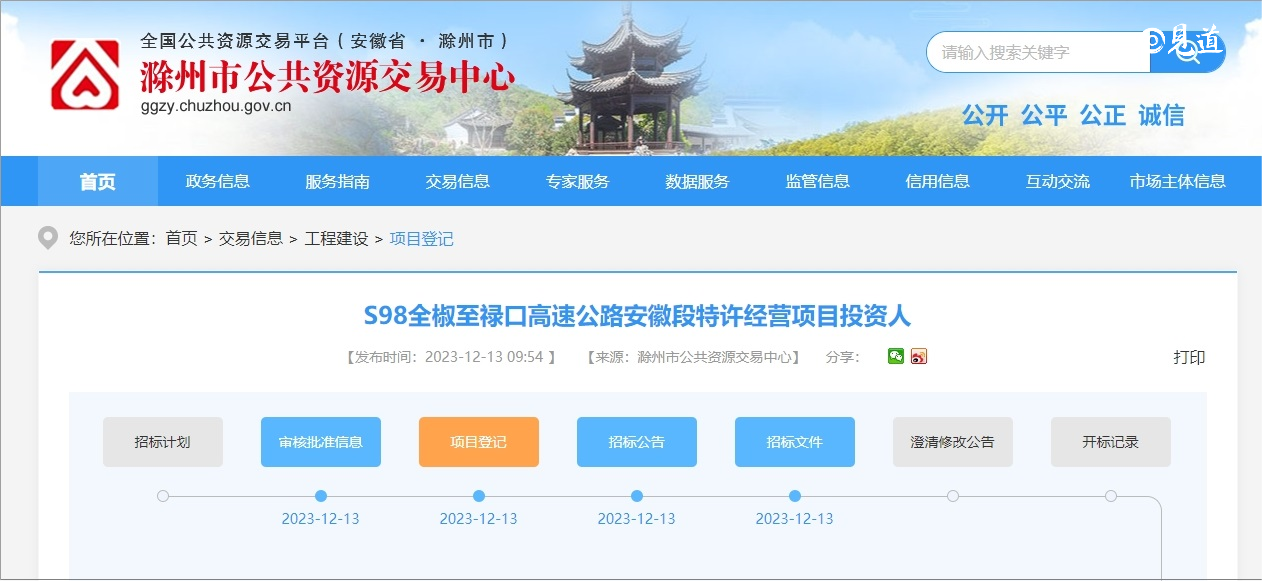The image size is (1262, 581).
Task: Select the 审核批准信息 stage tab
Action: click(321, 442)
